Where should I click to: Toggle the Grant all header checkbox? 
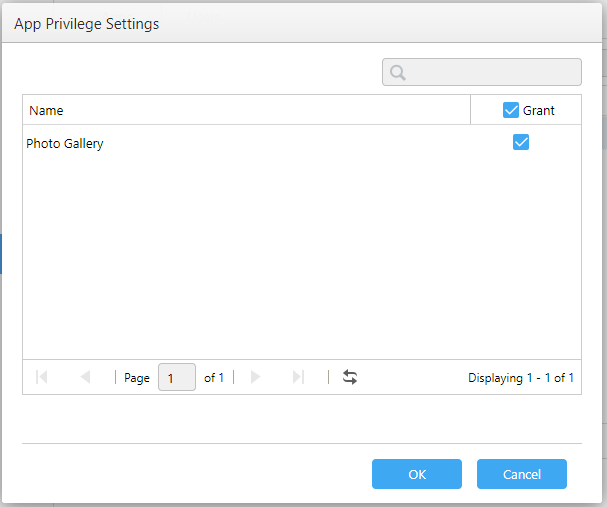pos(511,110)
